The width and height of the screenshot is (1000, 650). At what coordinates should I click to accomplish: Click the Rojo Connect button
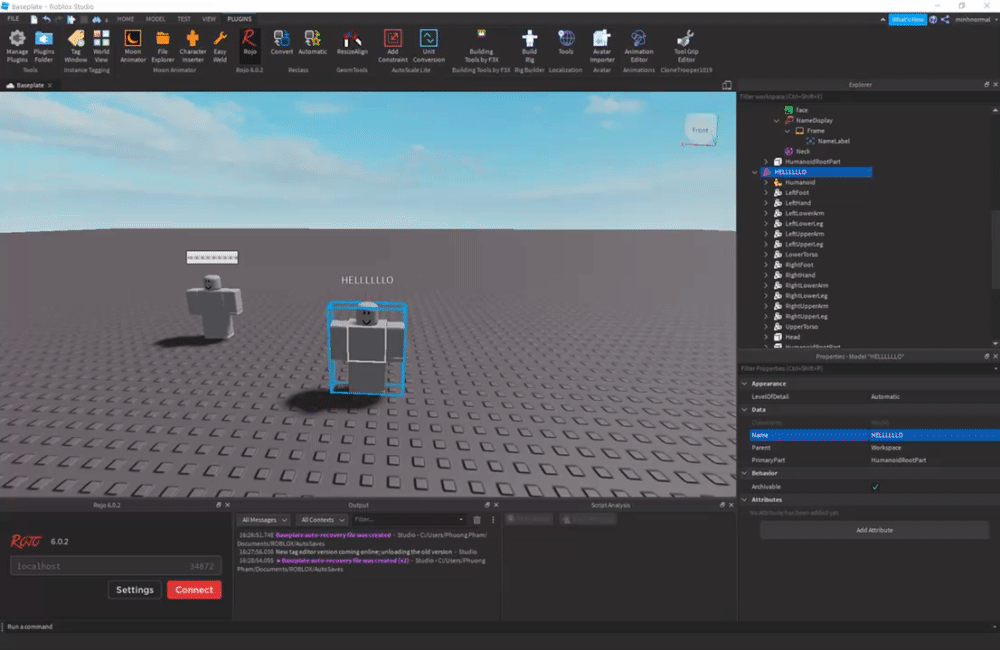pos(195,590)
